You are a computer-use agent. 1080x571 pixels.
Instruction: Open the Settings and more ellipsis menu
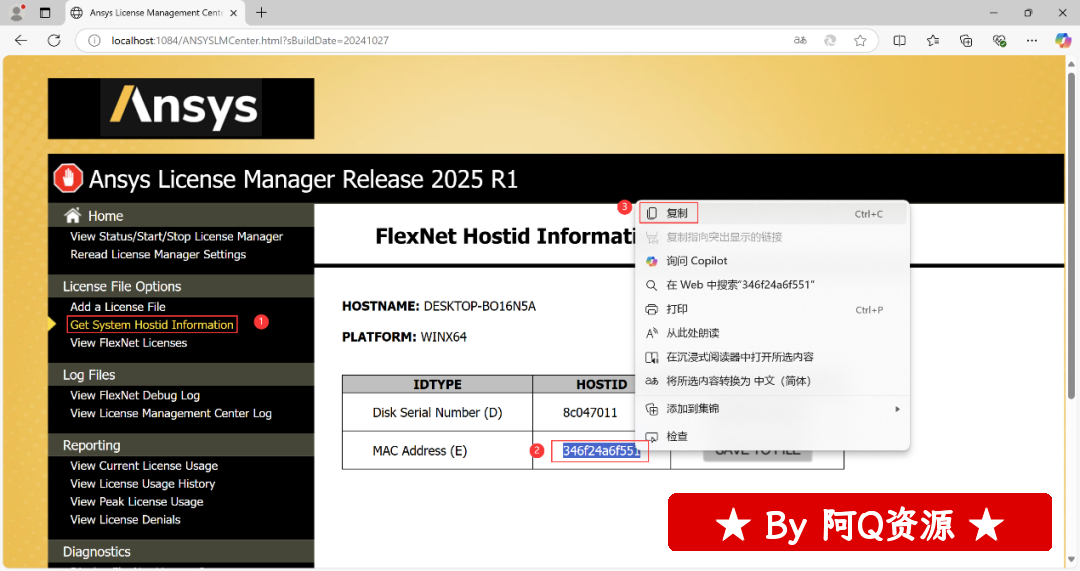tap(1031, 41)
